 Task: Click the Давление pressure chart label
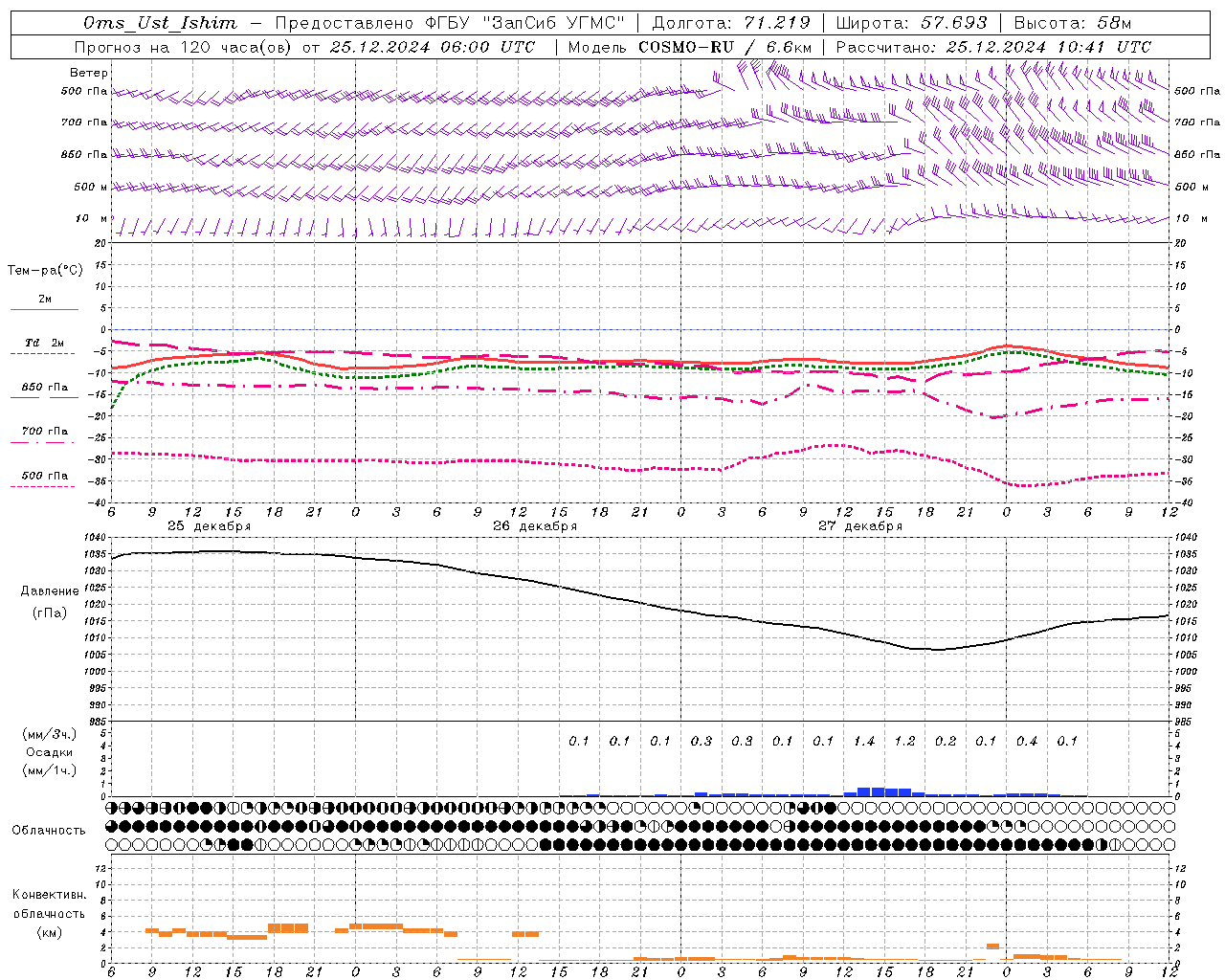pos(50,591)
